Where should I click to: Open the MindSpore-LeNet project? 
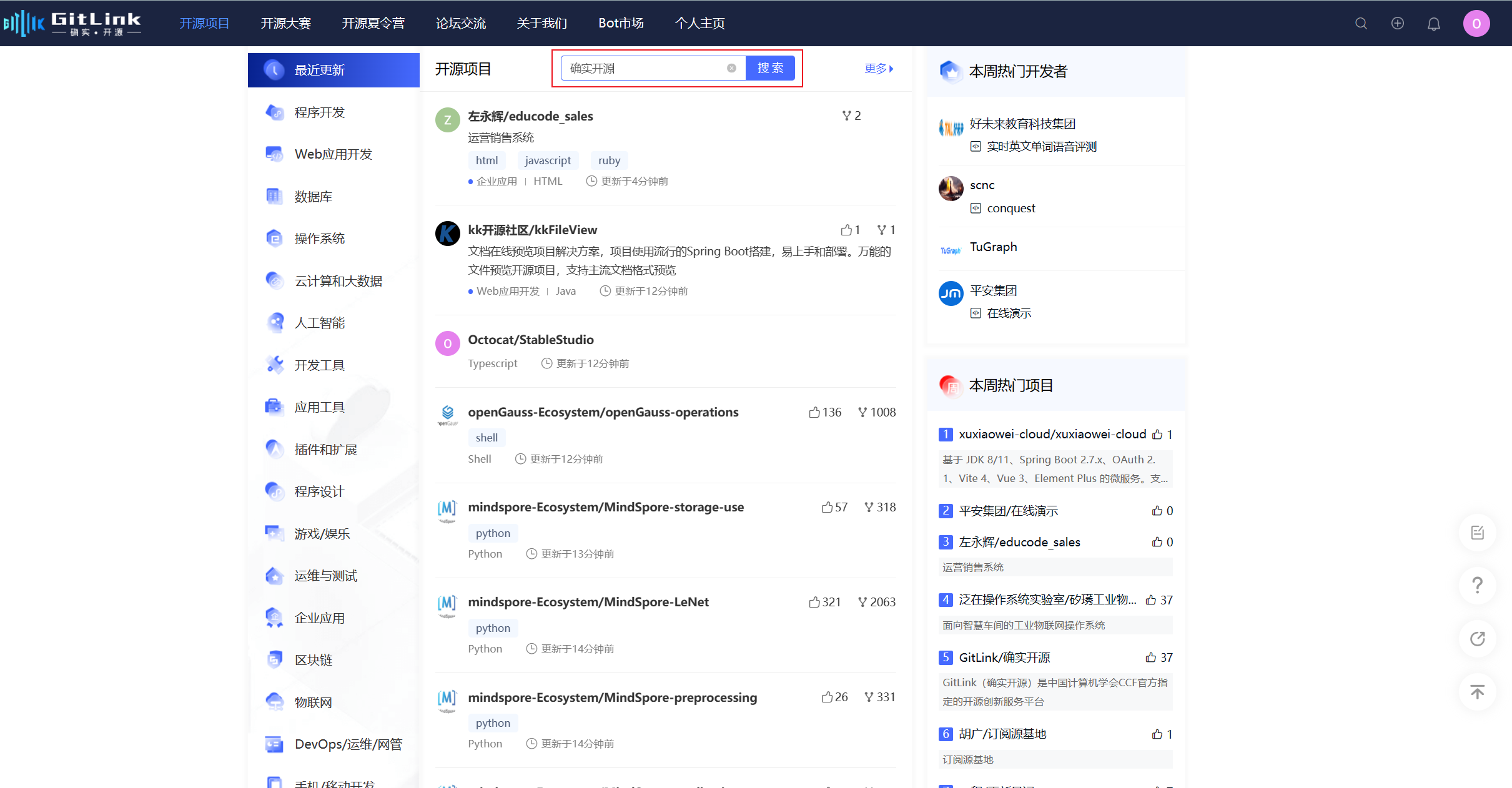click(588, 602)
